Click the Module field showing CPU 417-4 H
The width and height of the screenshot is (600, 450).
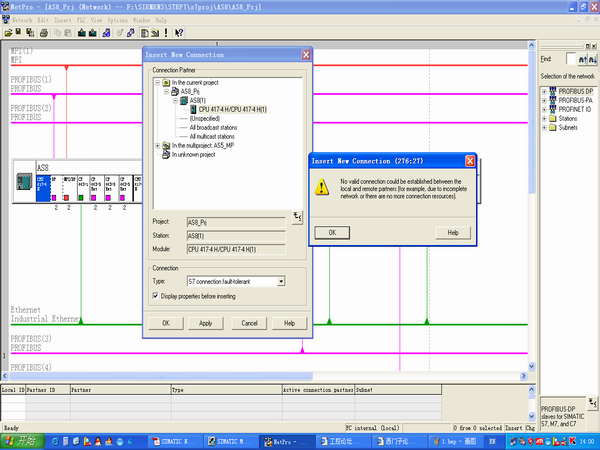click(236, 249)
